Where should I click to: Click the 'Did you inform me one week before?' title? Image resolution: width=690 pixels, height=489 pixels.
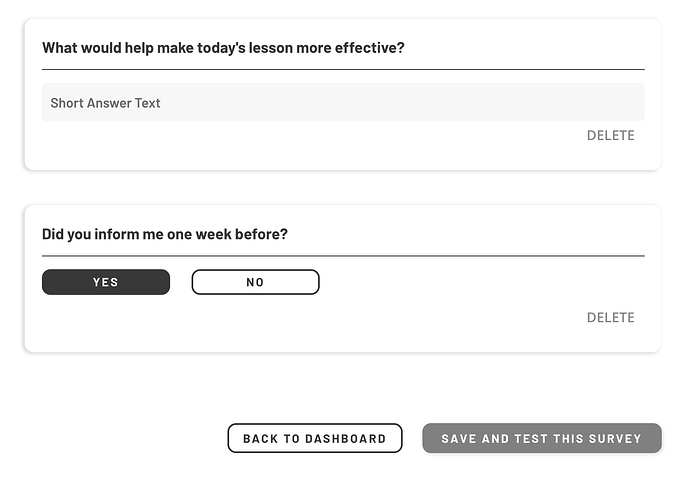pos(165,234)
